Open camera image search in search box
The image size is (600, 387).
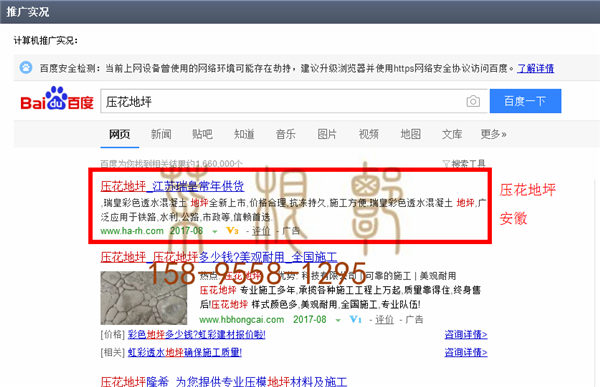click(473, 101)
